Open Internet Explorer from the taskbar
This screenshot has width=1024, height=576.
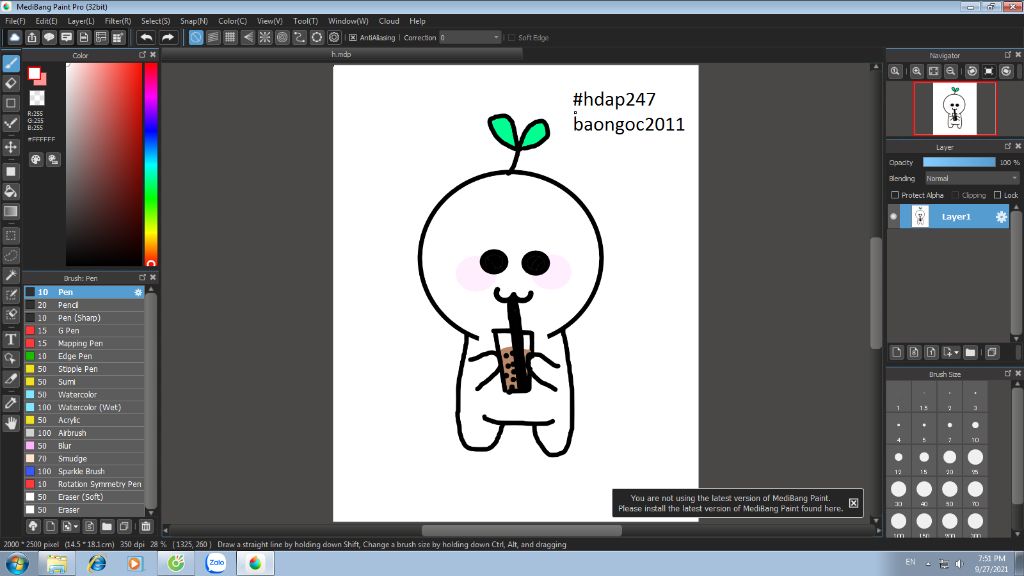pos(97,563)
